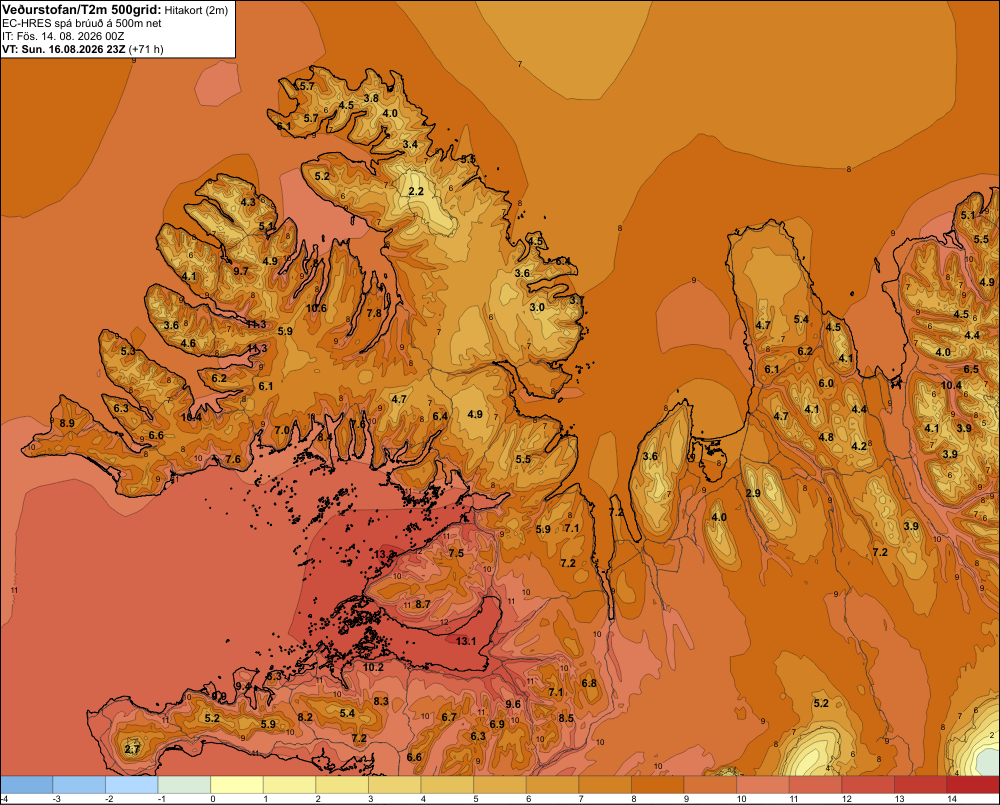Click the 10.2 temperature label
This screenshot has width=1000, height=805.
pyautogui.click(x=374, y=667)
